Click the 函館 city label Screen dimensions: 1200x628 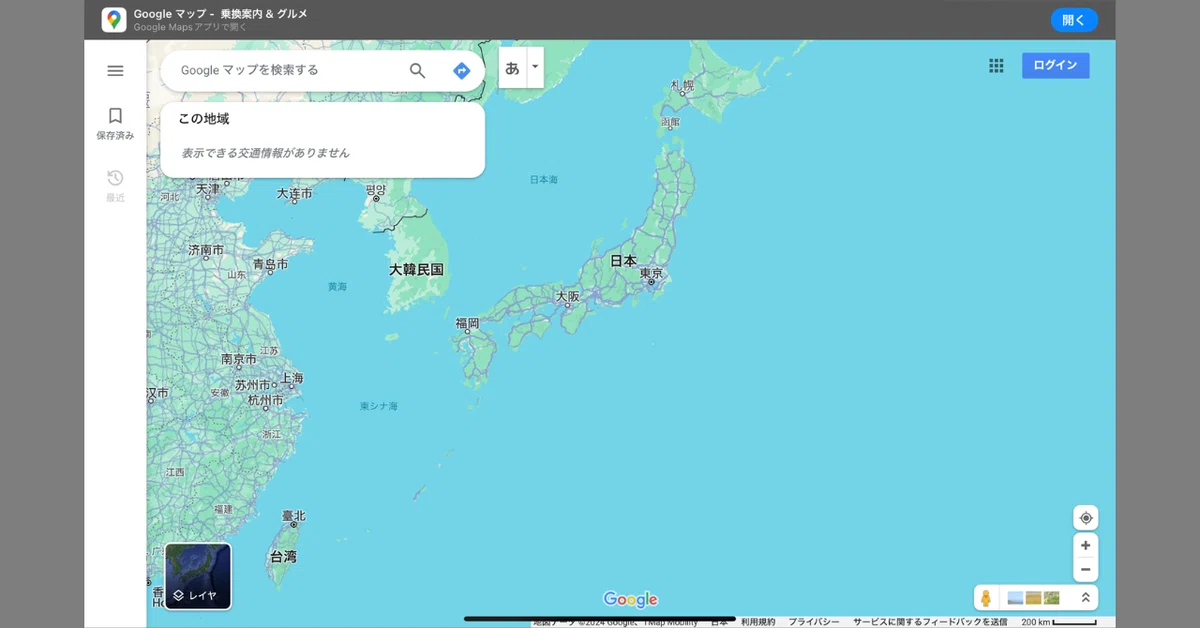pyautogui.click(x=671, y=122)
